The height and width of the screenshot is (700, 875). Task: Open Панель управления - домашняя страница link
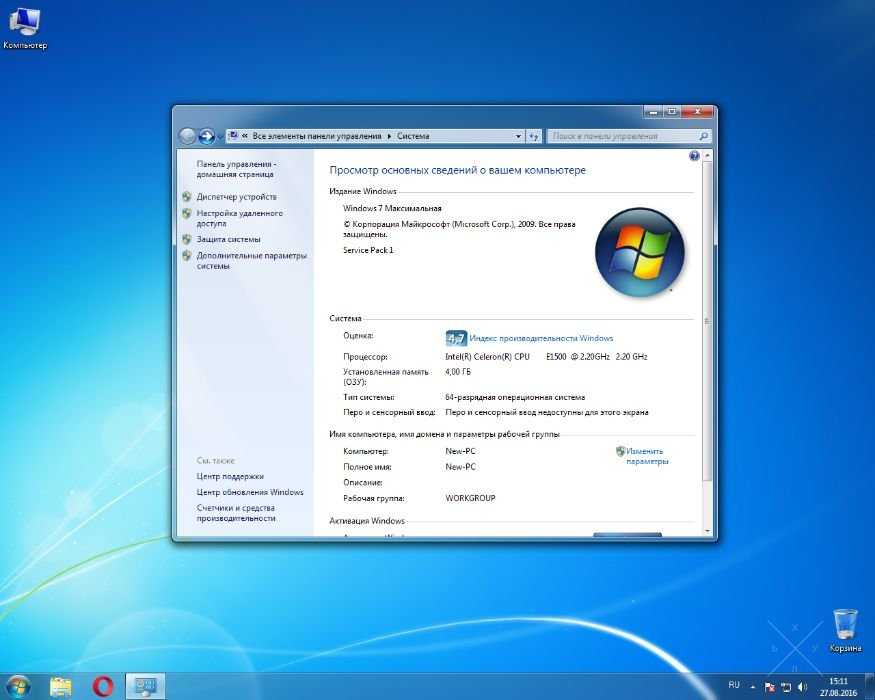tap(236, 169)
